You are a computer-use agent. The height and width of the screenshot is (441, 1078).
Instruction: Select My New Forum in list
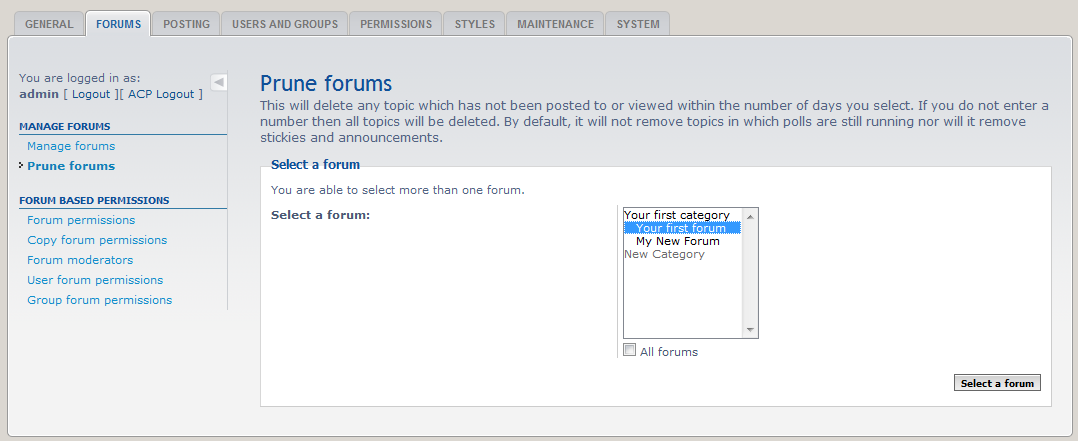(677, 241)
